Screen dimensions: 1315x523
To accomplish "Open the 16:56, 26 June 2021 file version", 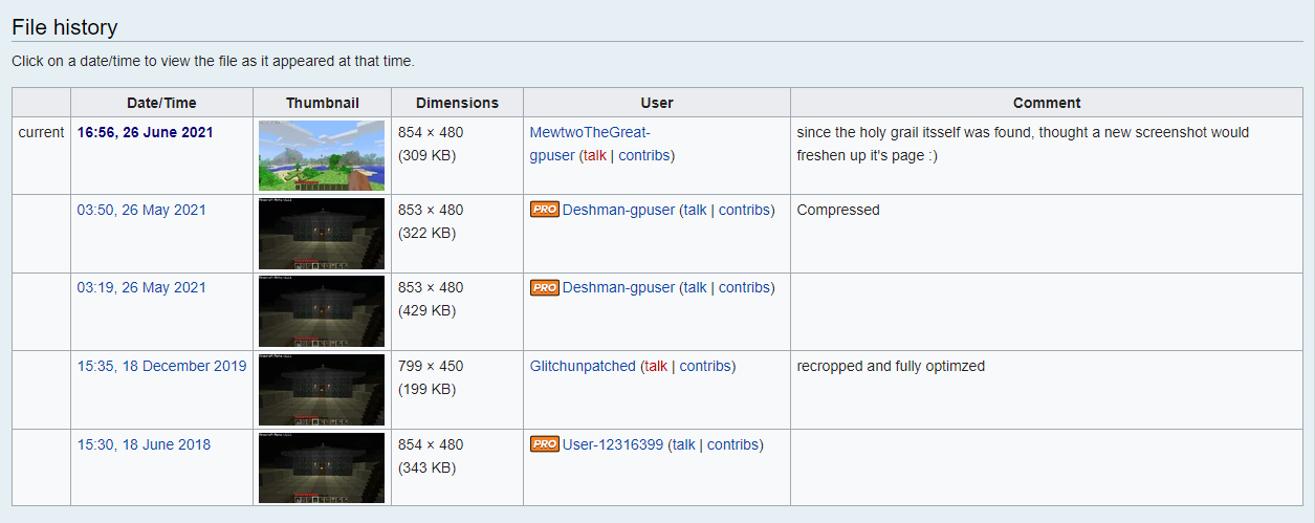I will (x=145, y=132).
